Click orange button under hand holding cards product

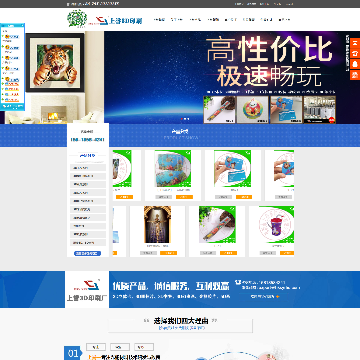tap(244, 197)
